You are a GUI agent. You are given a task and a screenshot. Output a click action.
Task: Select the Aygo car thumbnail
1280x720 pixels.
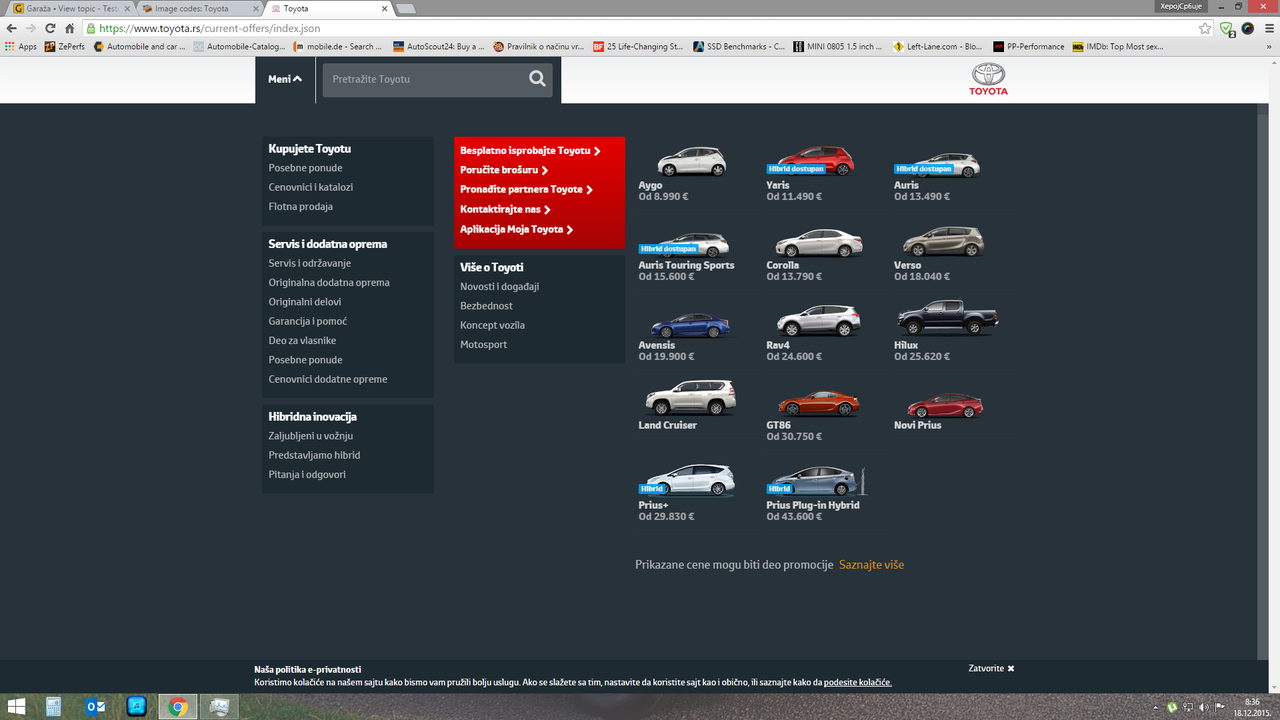[691, 161]
